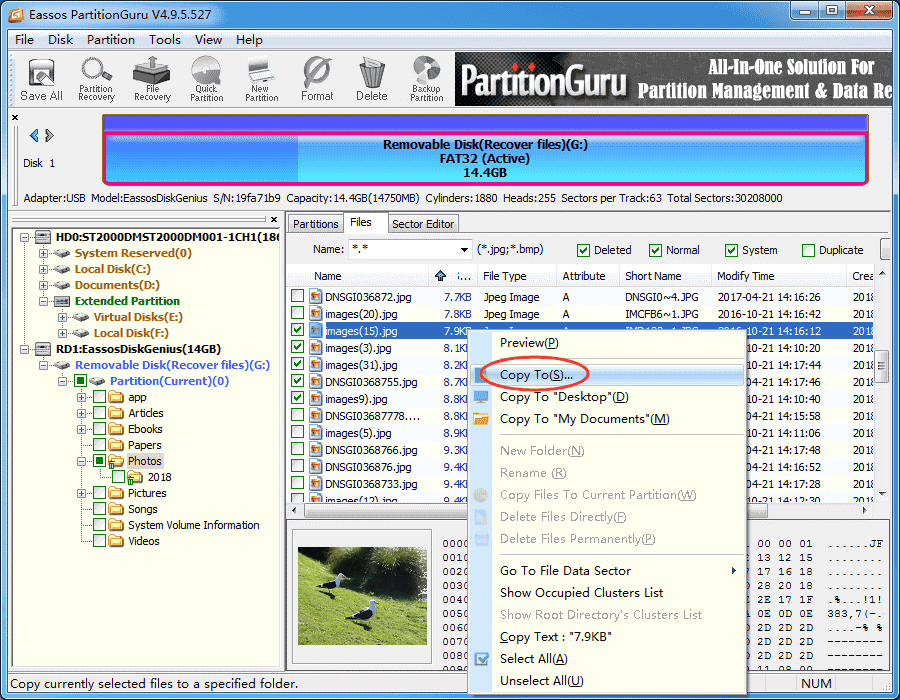
Task: Open the Partition menu
Action: [x=111, y=40]
